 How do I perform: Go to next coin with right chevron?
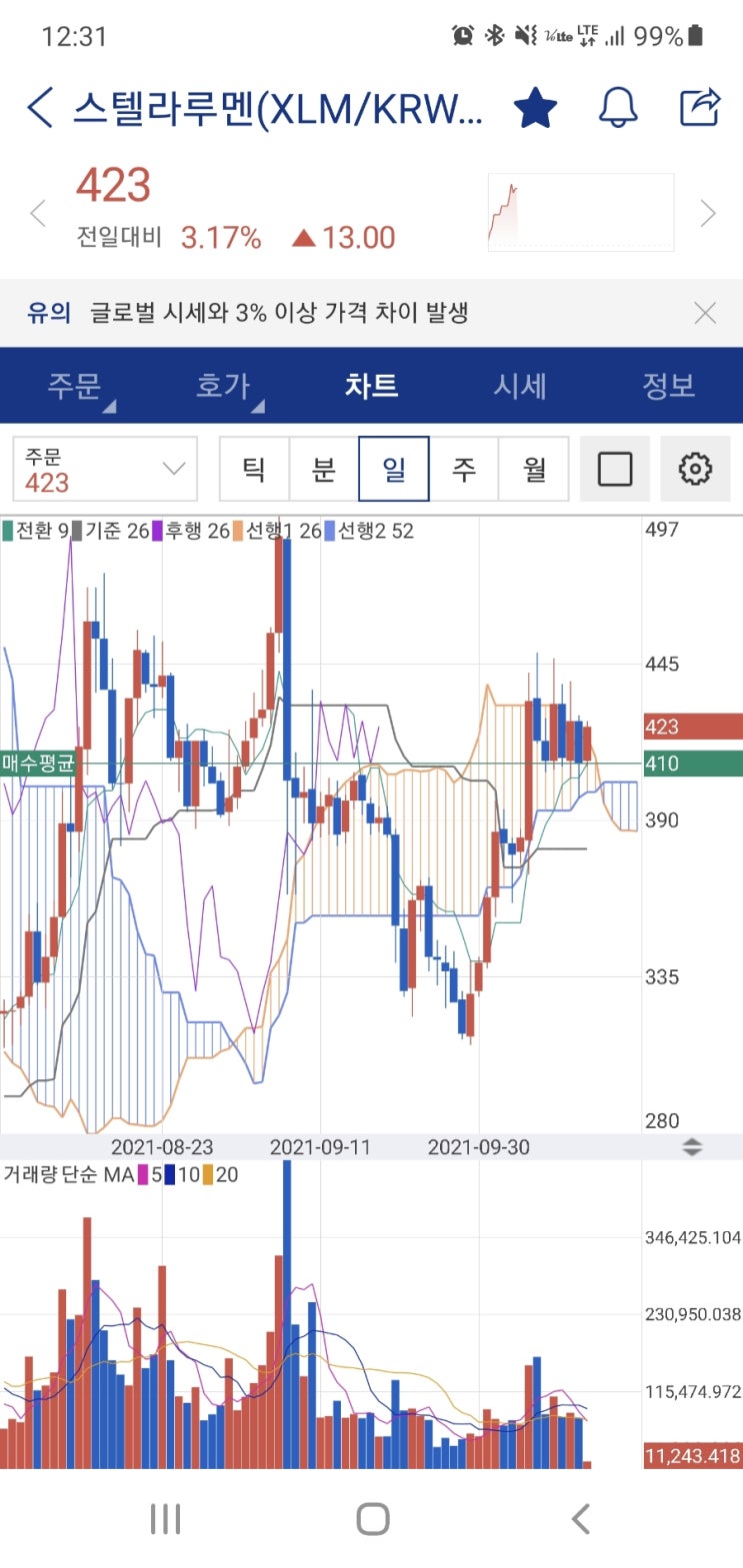(x=708, y=213)
